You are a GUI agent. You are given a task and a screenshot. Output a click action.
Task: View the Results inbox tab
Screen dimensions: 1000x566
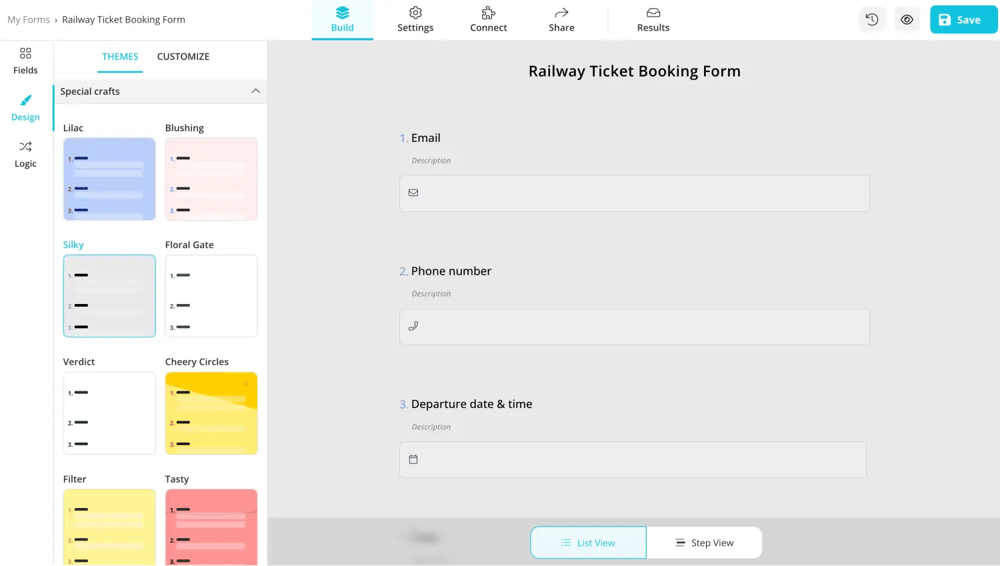[653, 19]
